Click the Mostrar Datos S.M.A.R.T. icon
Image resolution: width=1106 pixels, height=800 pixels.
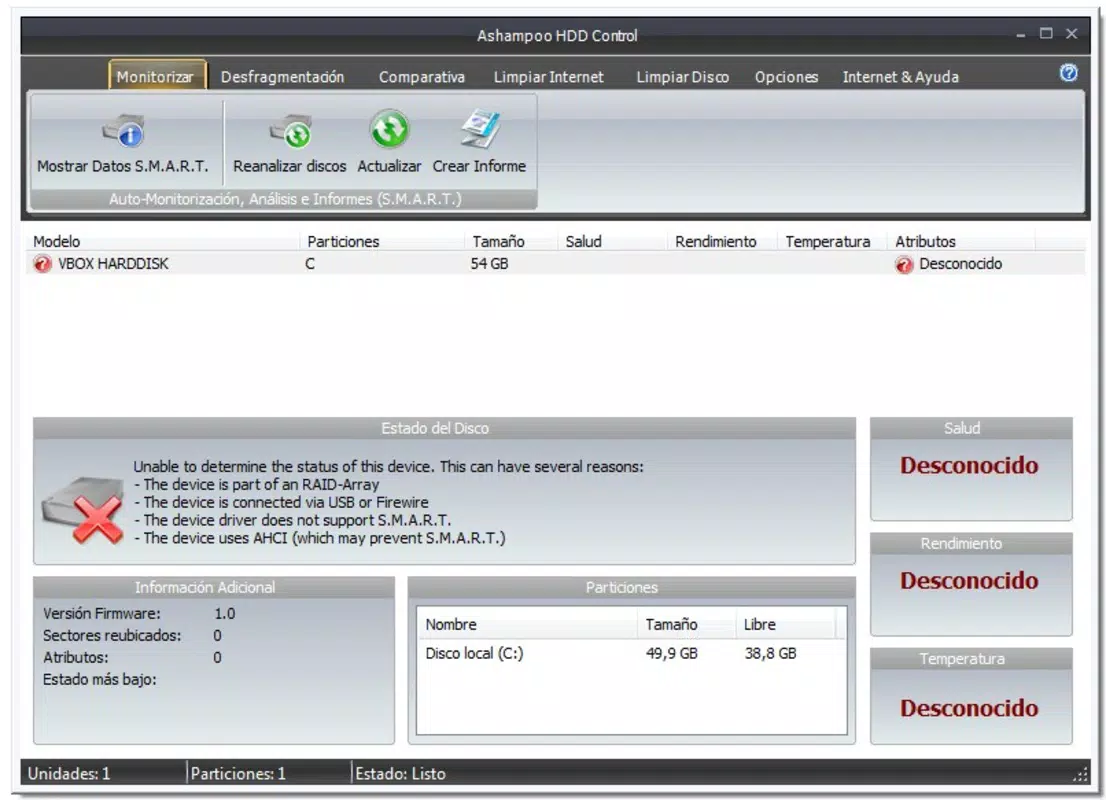click(123, 131)
